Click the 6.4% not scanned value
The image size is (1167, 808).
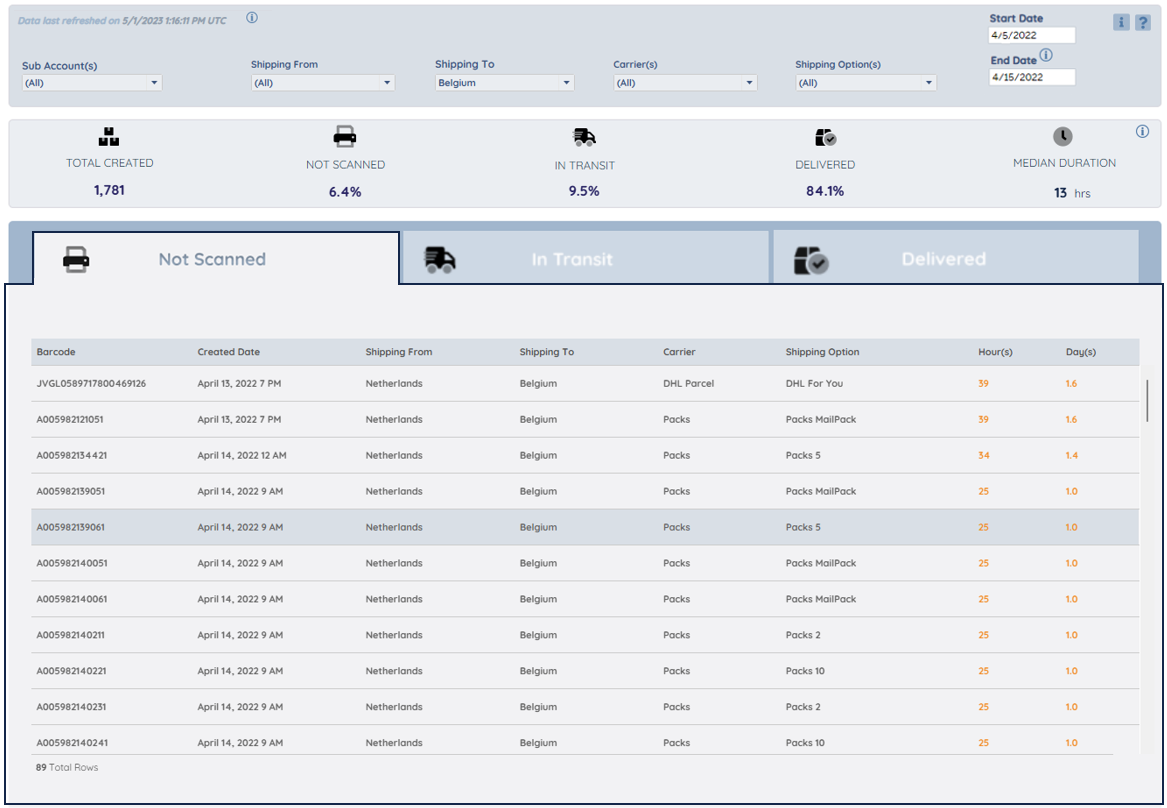(345, 192)
